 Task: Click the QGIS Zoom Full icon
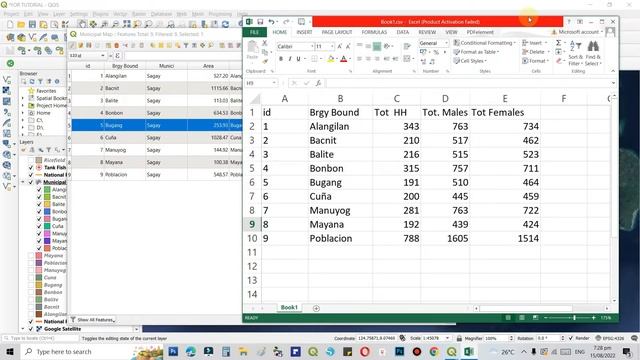(127, 24)
